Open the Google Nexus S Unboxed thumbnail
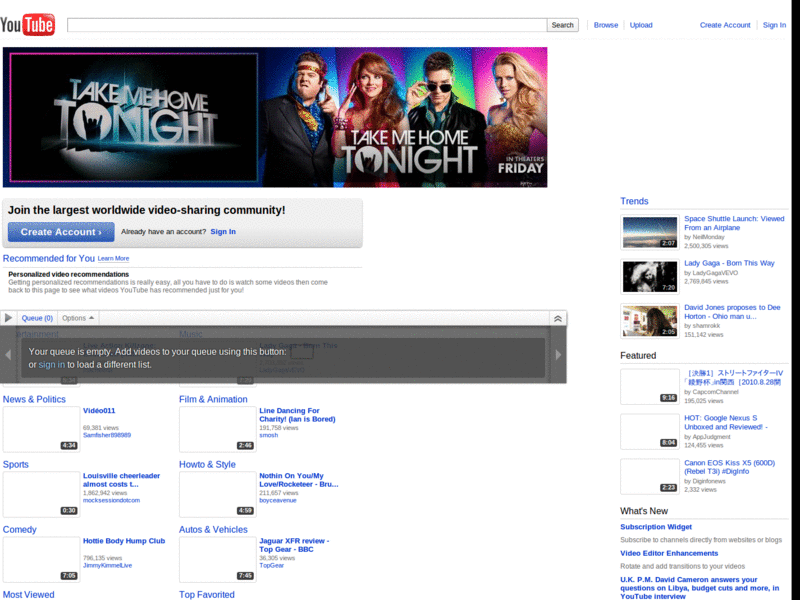The height and width of the screenshot is (600, 800). [x=649, y=432]
